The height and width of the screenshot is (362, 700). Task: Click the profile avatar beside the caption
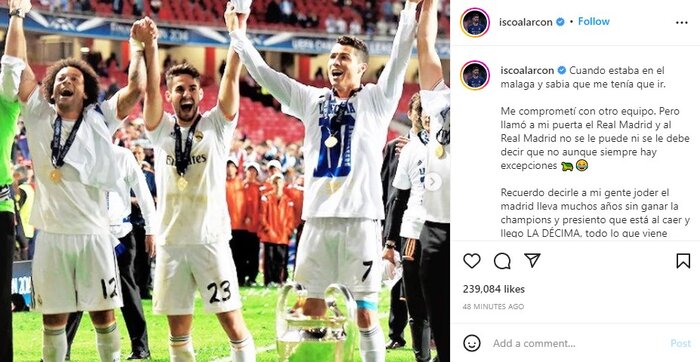tap(475, 75)
